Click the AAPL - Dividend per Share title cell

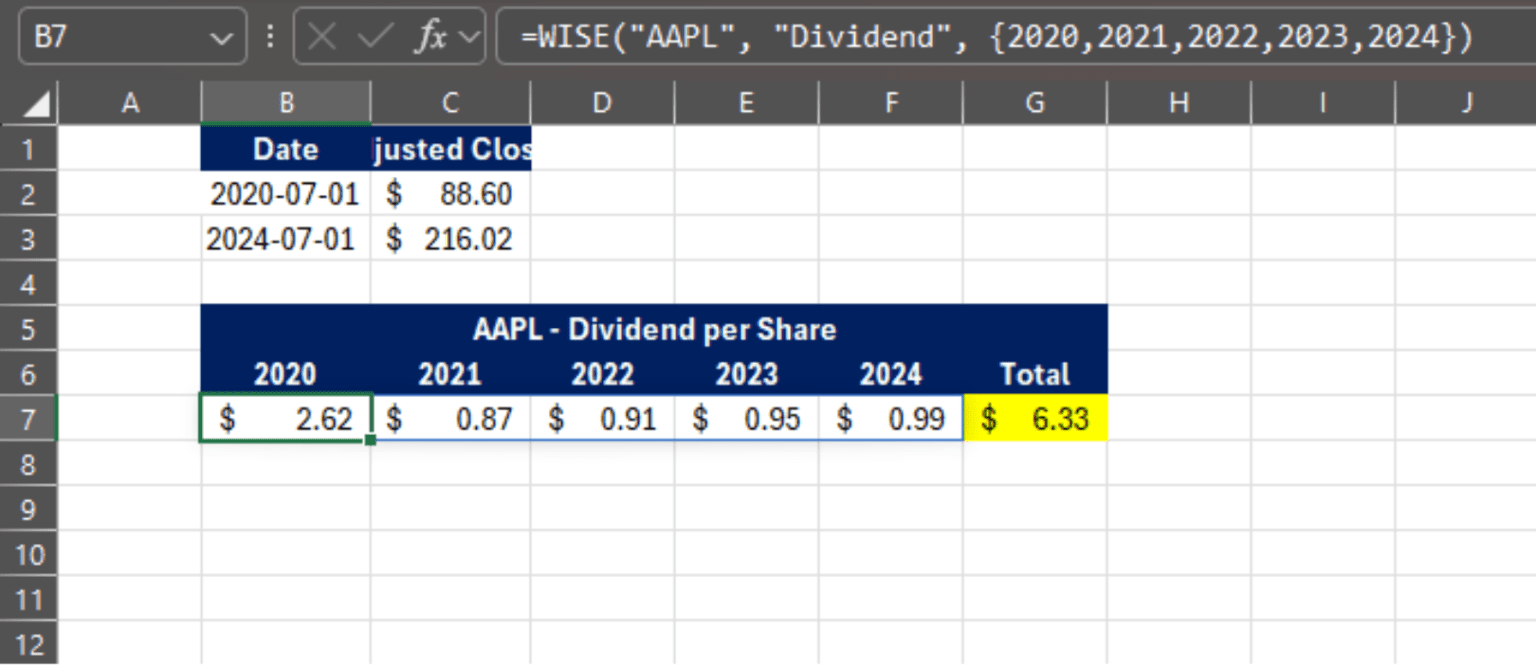click(x=654, y=329)
